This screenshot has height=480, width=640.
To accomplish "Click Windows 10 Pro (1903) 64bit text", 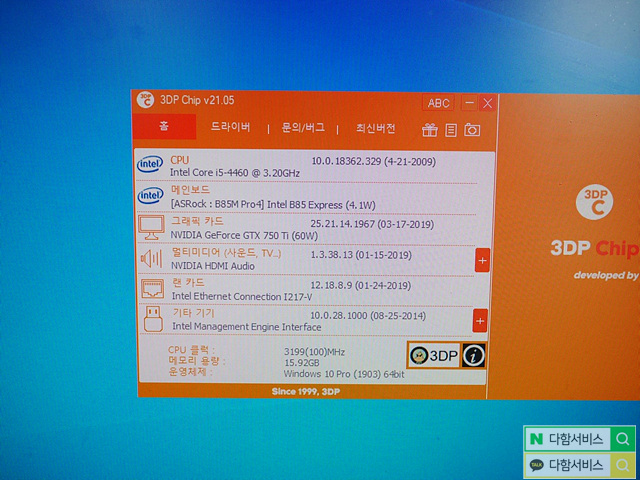I will [344, 373].
